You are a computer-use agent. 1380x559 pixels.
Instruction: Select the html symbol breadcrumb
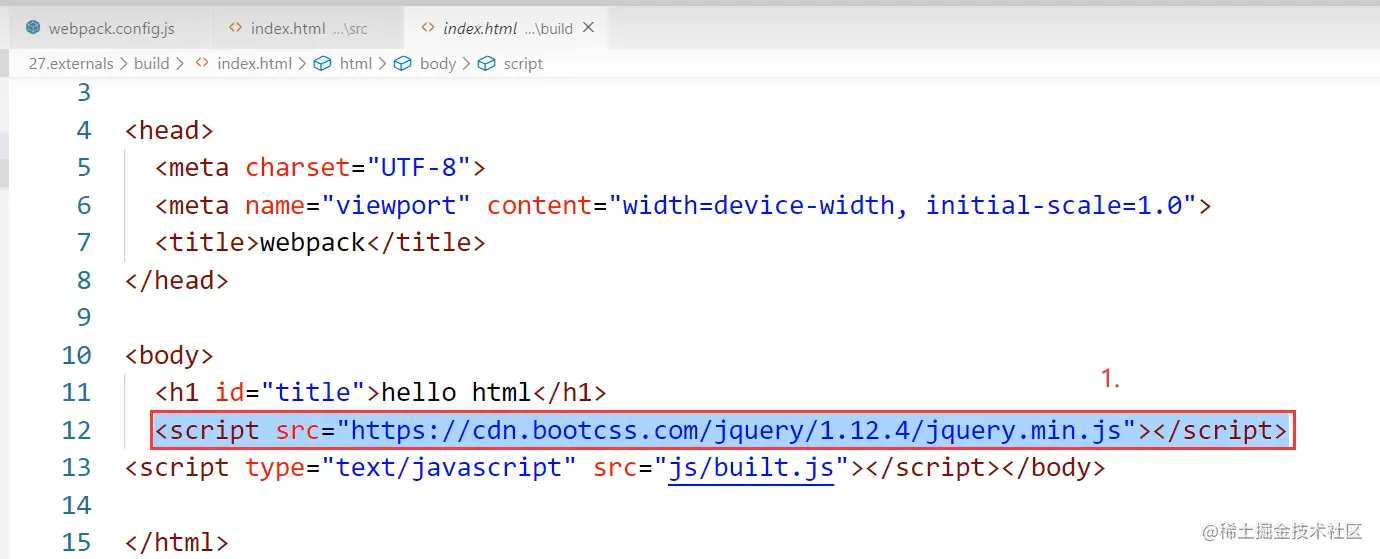click(356, 63)
